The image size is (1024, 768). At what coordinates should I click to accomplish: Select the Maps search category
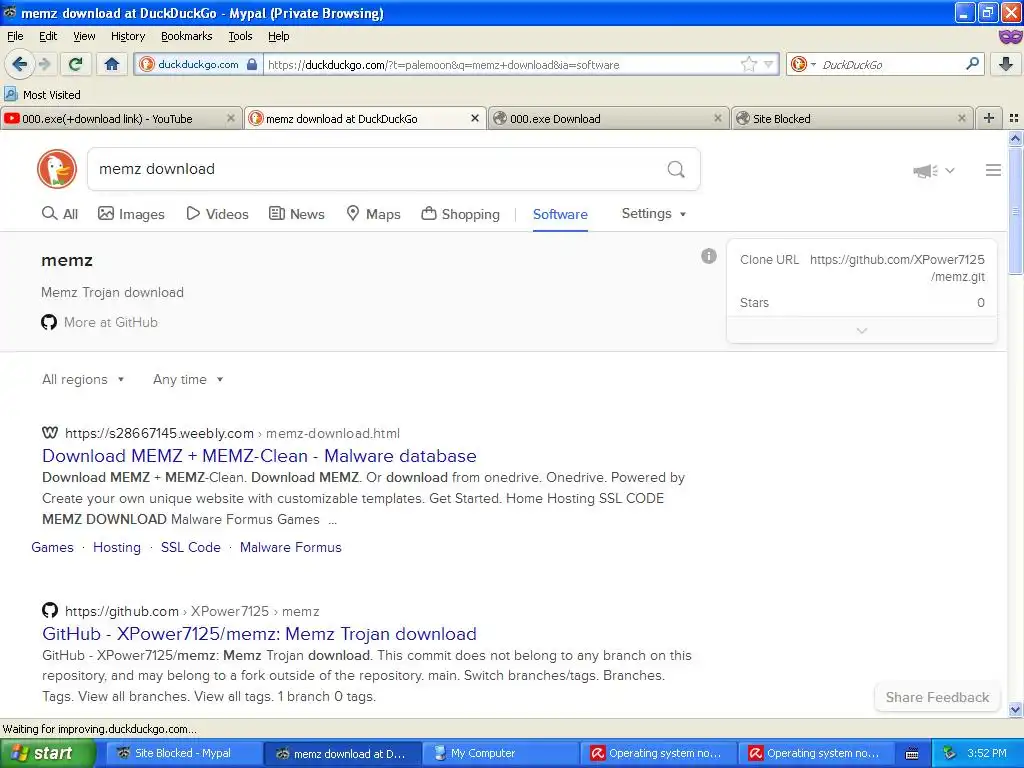373,214
